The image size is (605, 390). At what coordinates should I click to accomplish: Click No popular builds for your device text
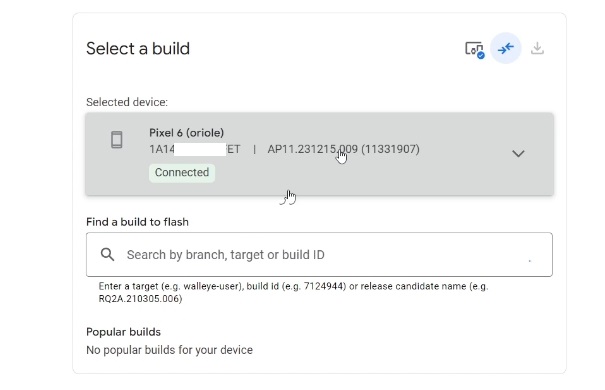click(169, 350)
